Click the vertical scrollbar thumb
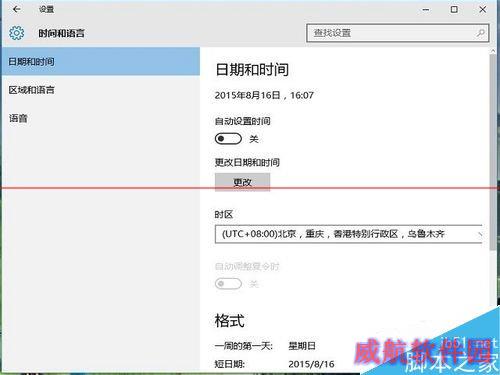Viewport: 500px width, 375px height. [x=493, y=152]
